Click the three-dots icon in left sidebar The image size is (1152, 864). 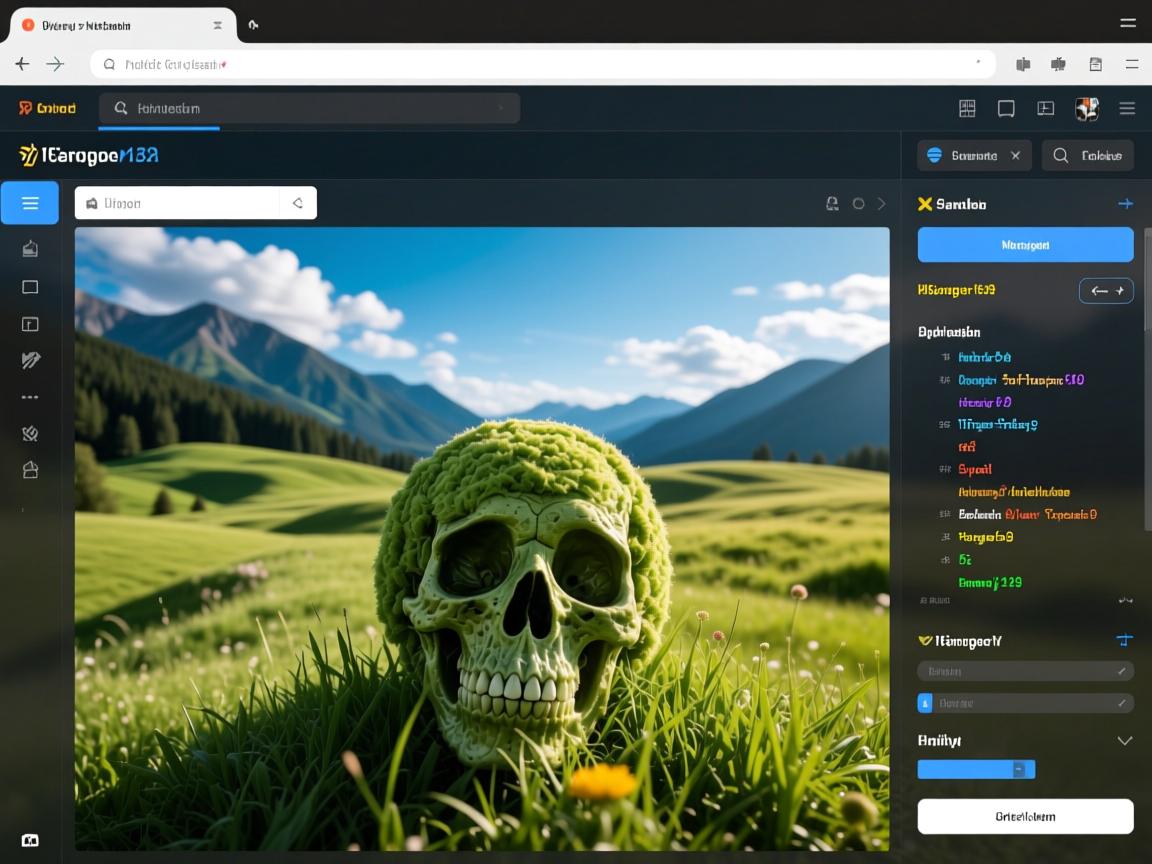click(30, 397)
